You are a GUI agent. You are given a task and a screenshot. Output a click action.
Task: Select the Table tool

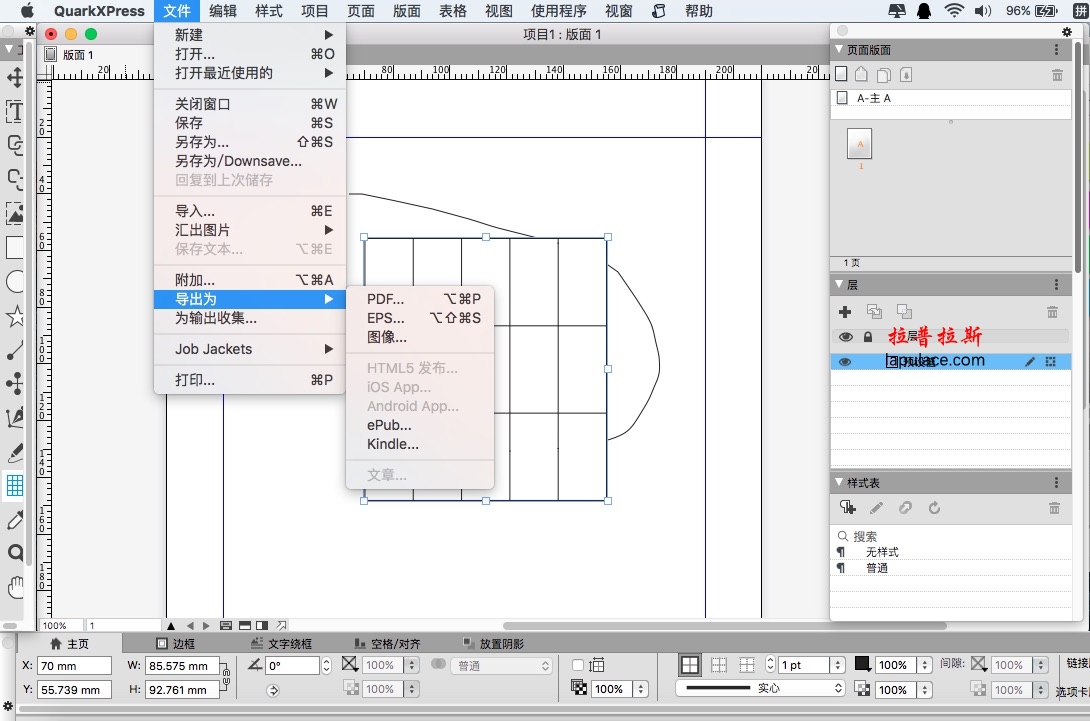15,485
